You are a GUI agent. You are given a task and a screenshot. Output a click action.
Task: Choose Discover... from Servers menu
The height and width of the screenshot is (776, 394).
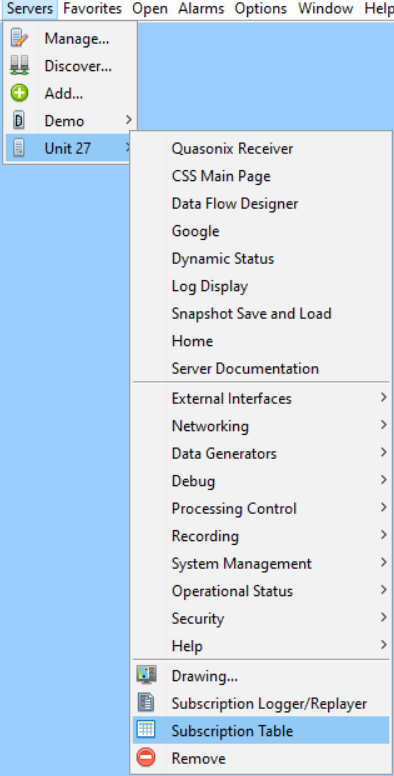click(70, 65)
